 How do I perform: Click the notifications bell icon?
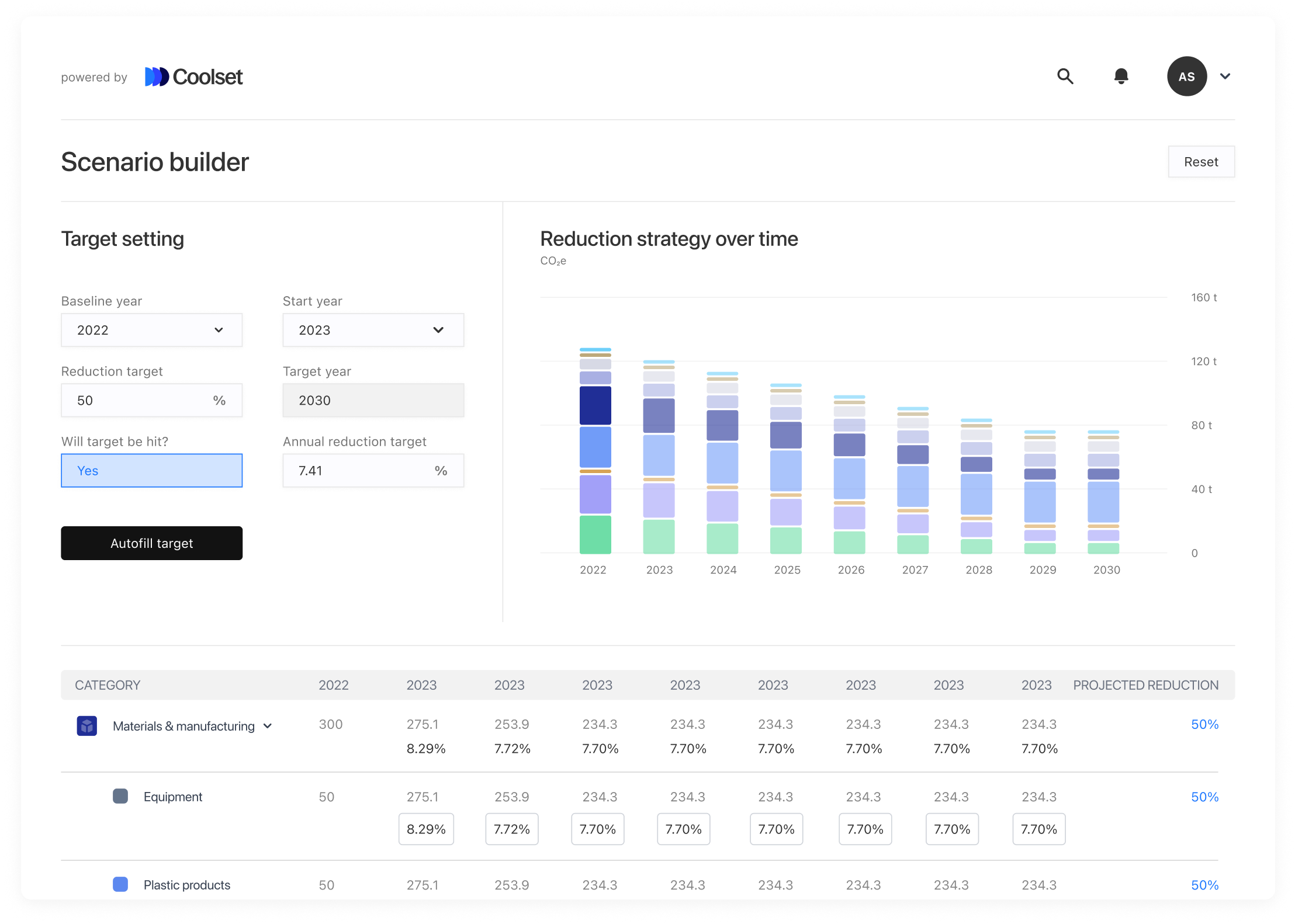coord(1121,77)
